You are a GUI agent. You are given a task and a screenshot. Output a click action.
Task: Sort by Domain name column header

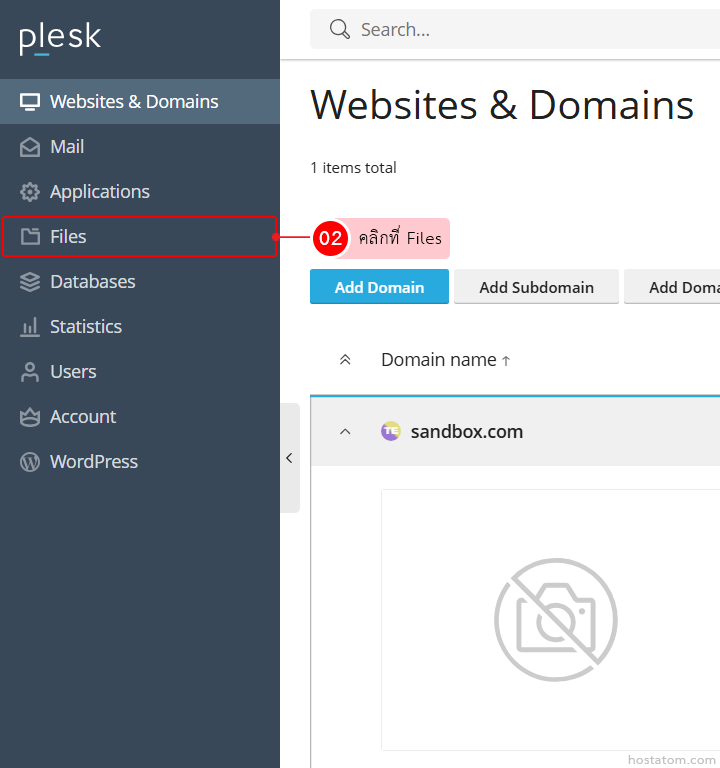coord(439,360)
